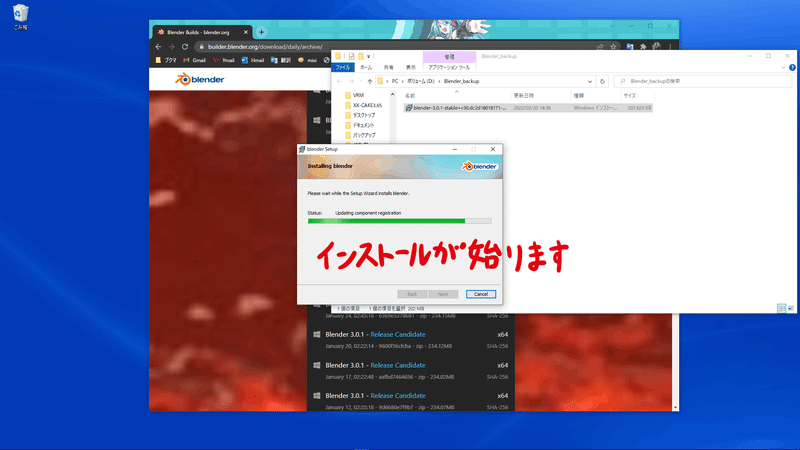Open the quick access toolbar dropdown arrow

coord(368,56)
